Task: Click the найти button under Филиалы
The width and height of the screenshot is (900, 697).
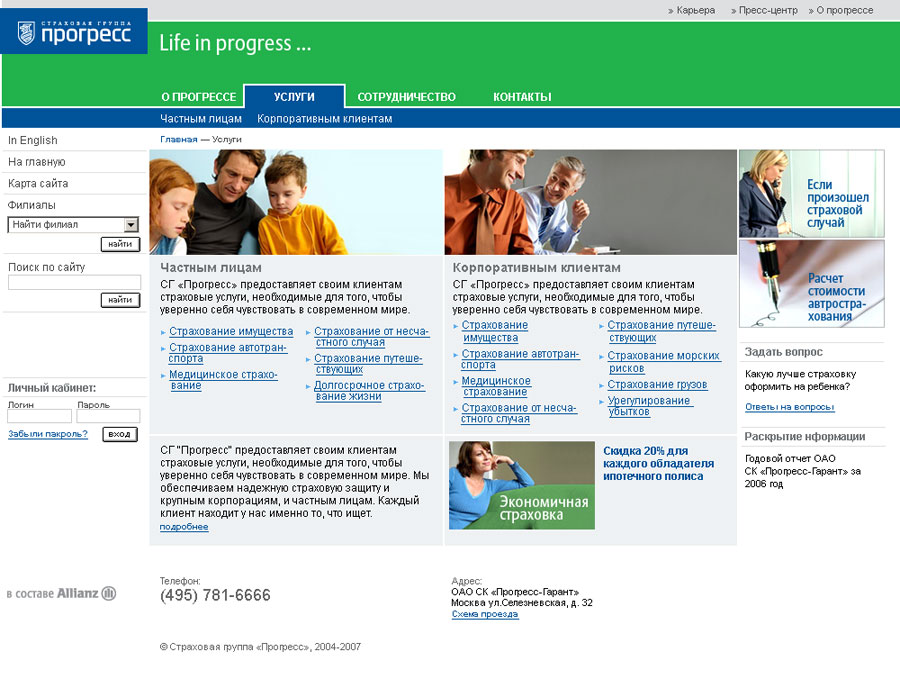Action: tap(120, 244)
